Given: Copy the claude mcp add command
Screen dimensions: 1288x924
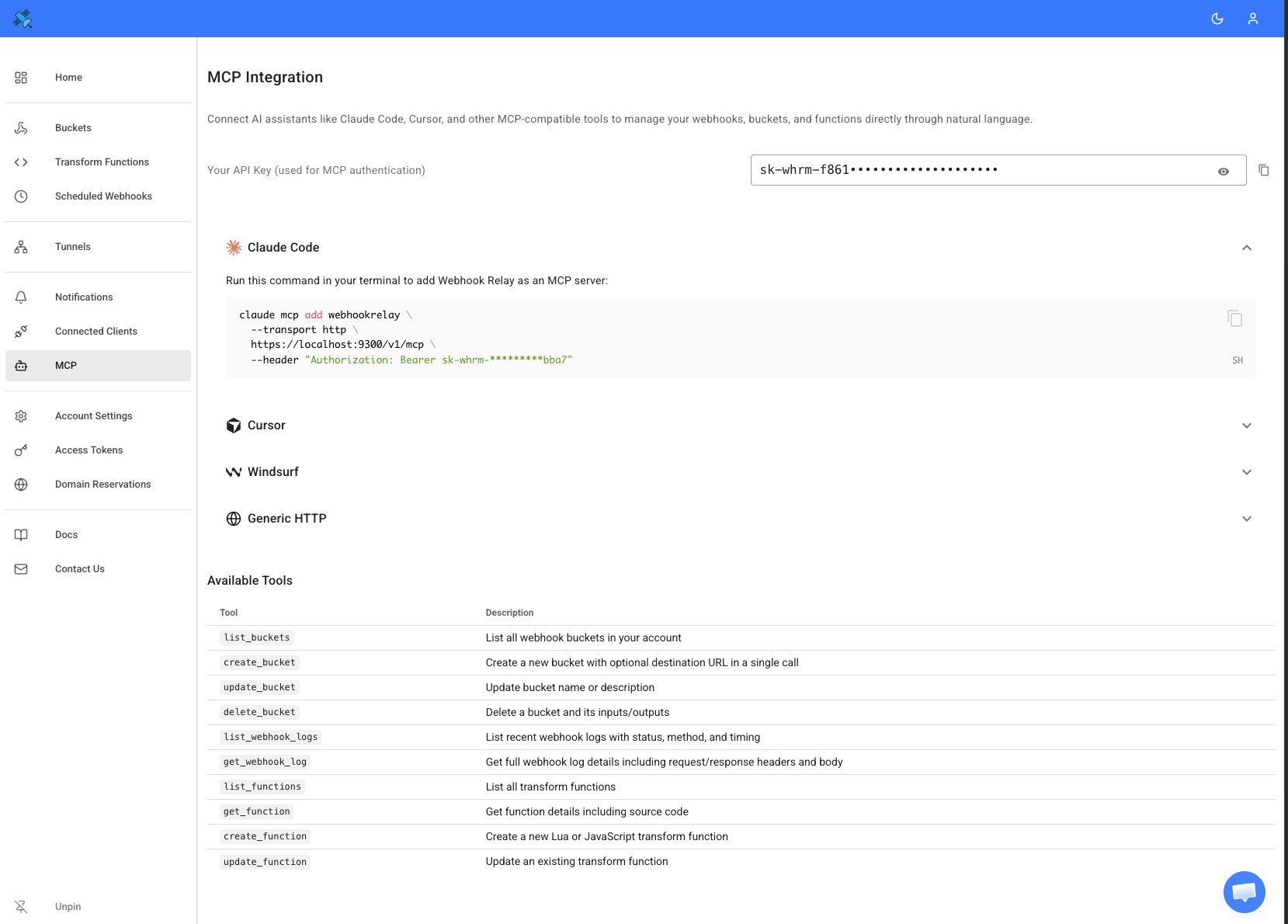Looking at the screenshot, I should pos(1234,318).
